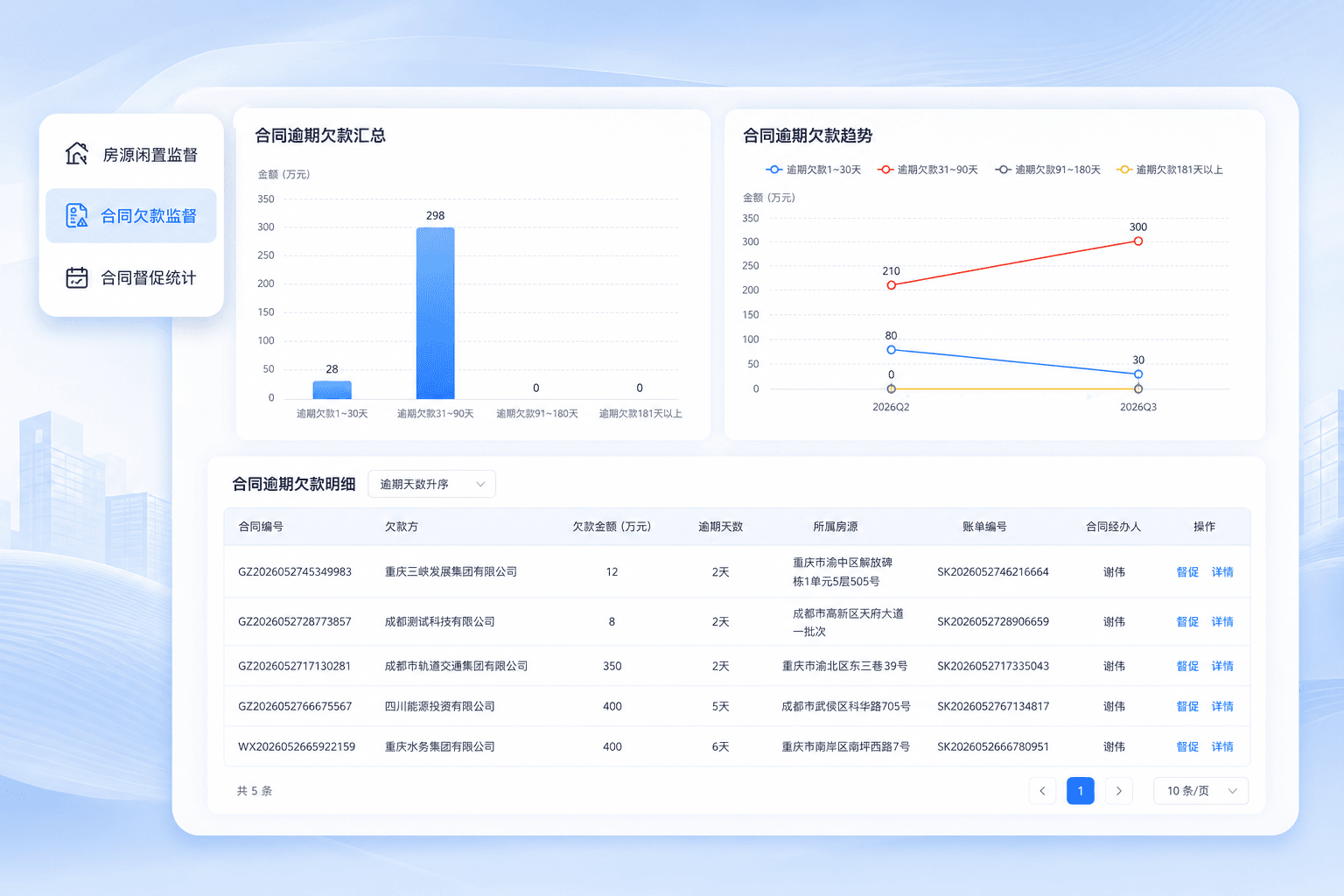Click the house icon beside 房源闲置监督

click(77, 154)
